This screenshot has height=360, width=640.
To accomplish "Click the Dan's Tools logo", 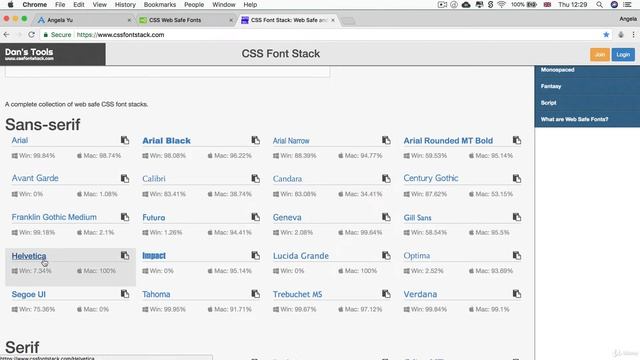I will pos(29,54).
